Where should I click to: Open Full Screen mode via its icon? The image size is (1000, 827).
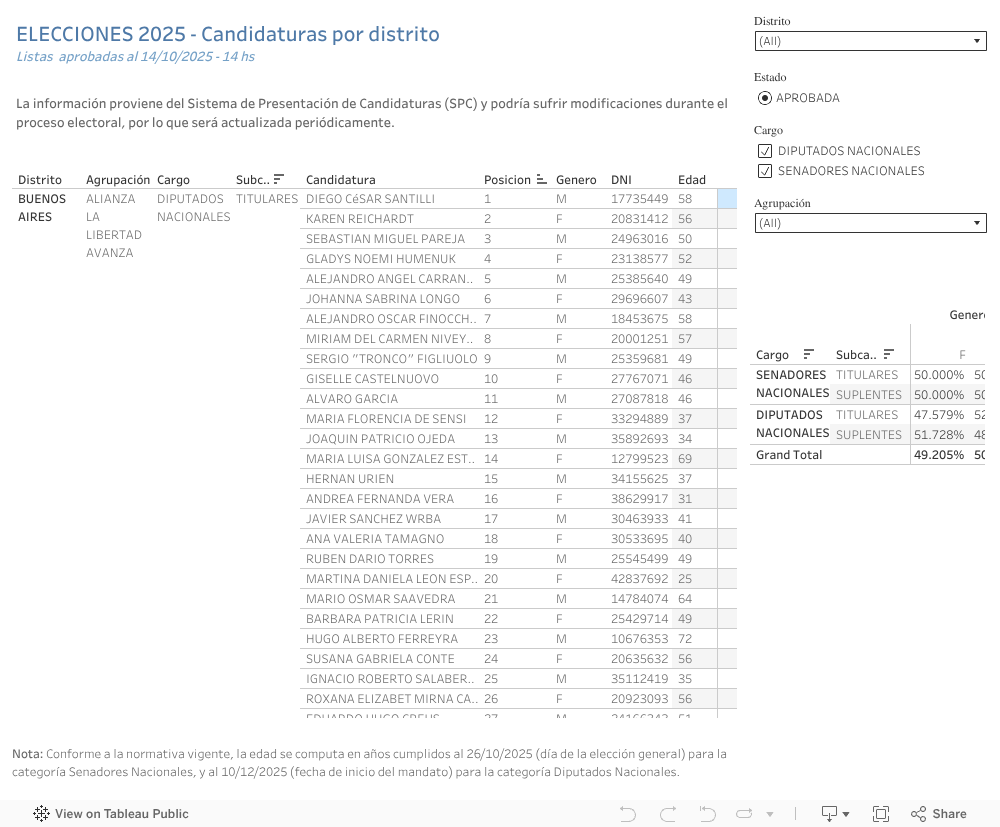881,813
